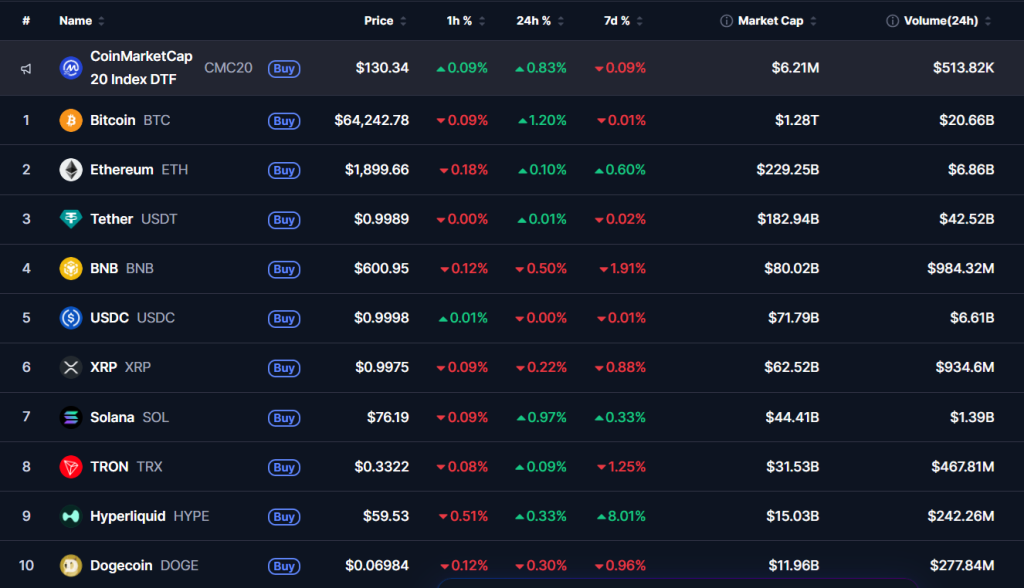Open the Tether name link
This screenshot has height=588, width=1024.
[112, 219]
